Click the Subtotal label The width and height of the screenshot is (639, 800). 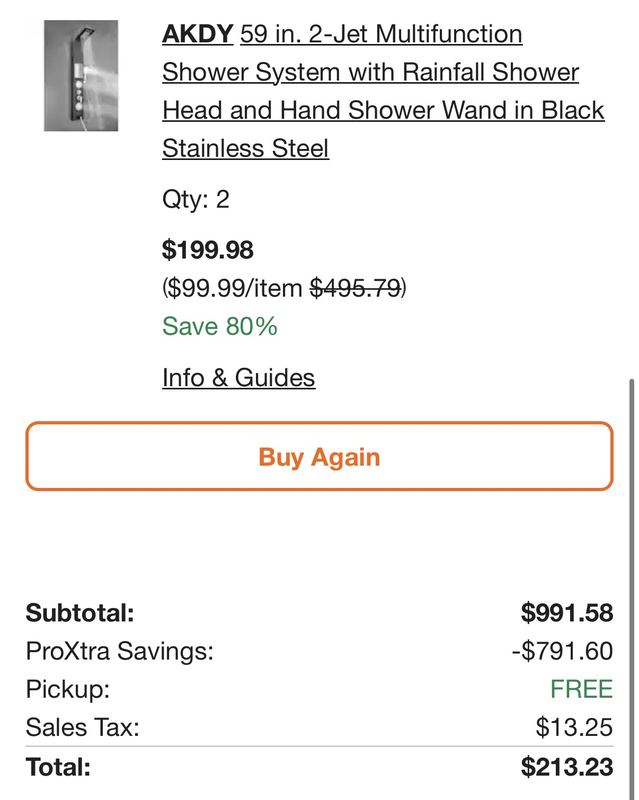[80, 612]
